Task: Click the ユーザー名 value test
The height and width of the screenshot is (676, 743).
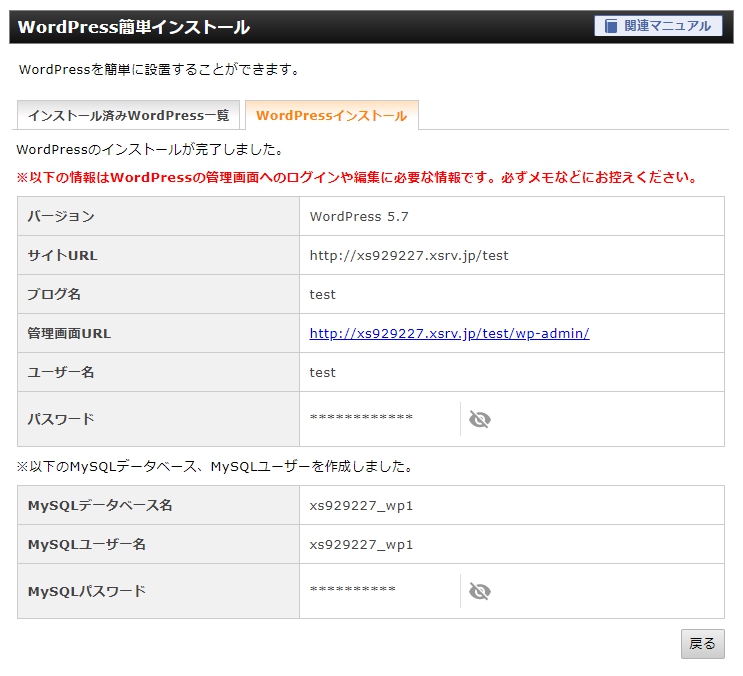Action: coord(322,372)
